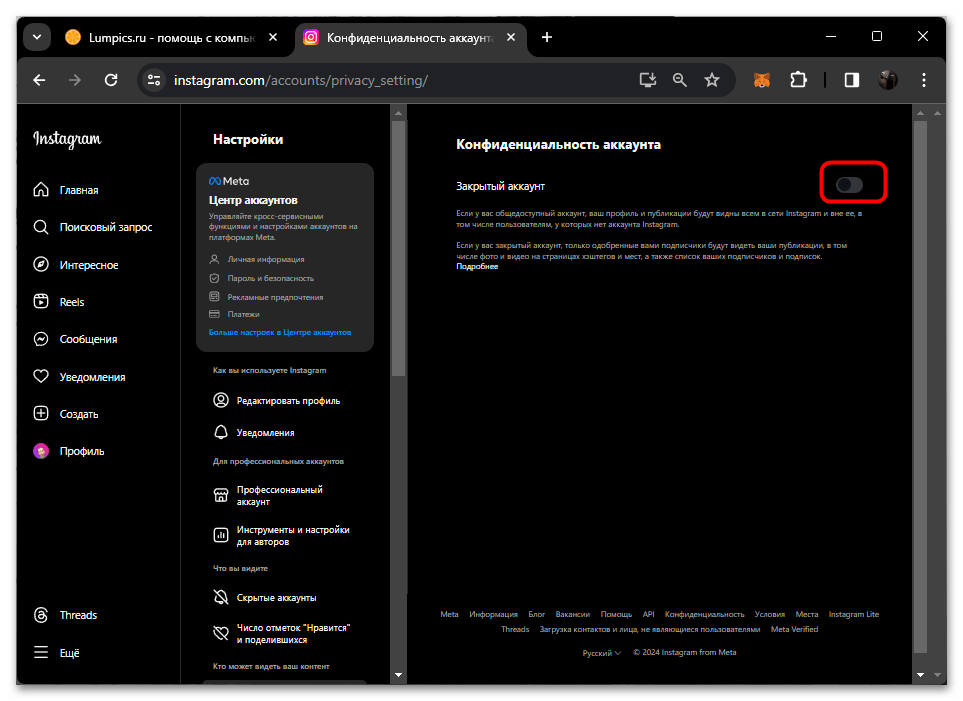Viewport: 963px width, 701px height.
Task: Click the zoom magnifier icon in address bar
Action: [x=679, y=80]
